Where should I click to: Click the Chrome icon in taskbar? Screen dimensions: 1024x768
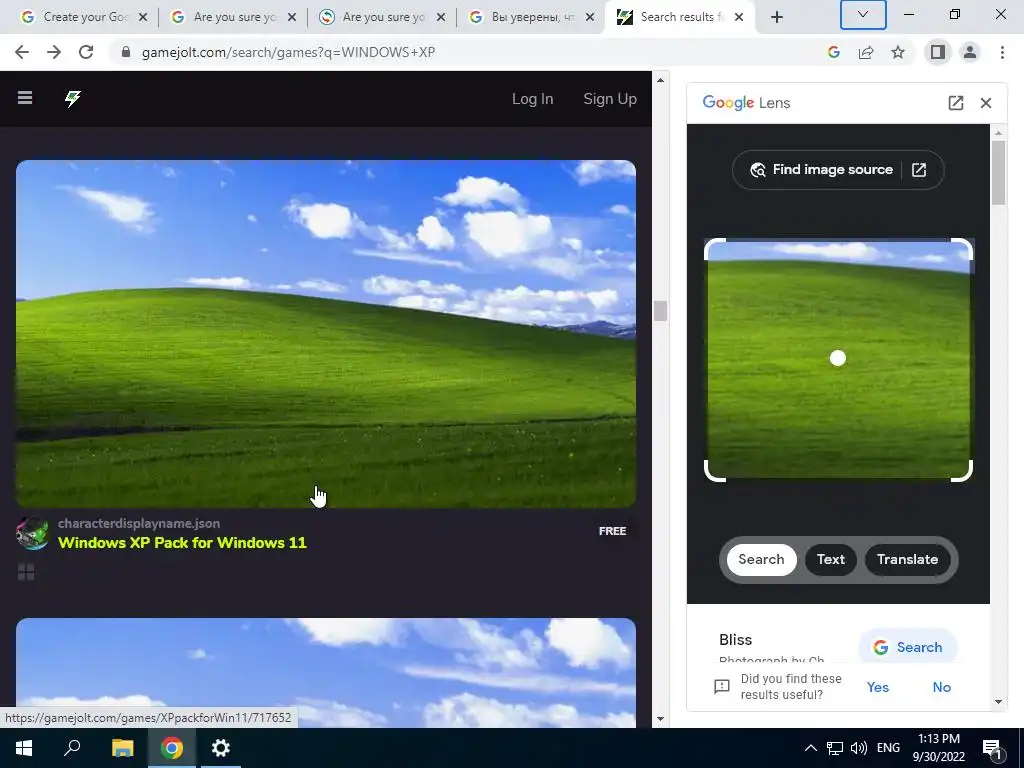172,748
